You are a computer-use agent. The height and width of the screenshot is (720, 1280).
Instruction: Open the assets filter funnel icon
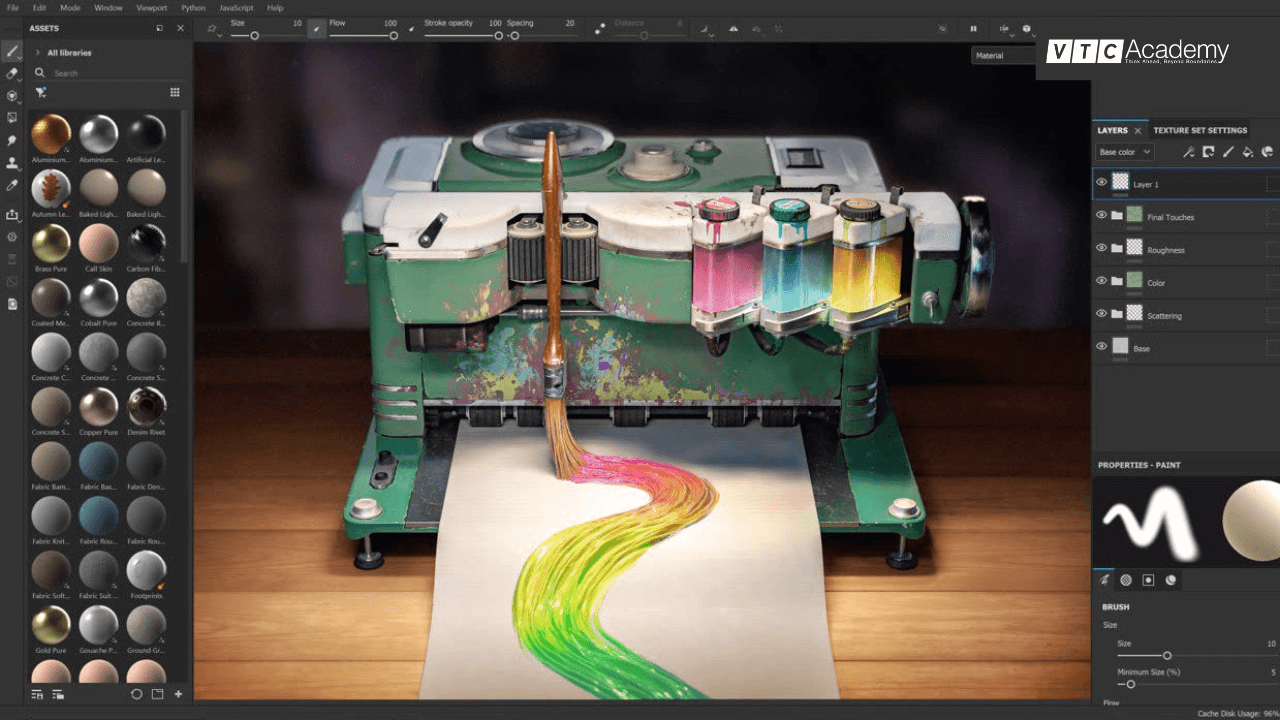(x=40, y=92)
